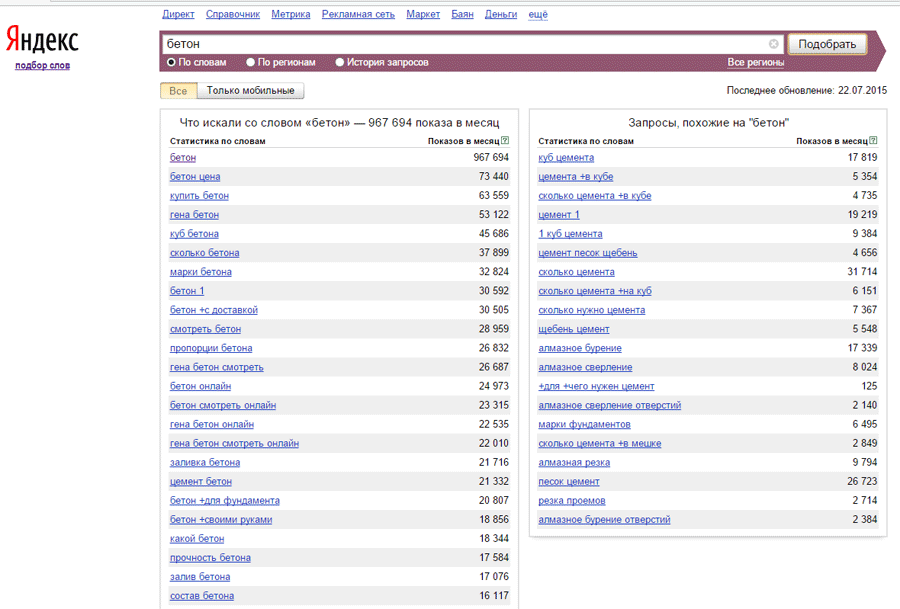Open the сколько цемента +в кубе link
This screenshot has height=609, width=900.
[595, 195]
